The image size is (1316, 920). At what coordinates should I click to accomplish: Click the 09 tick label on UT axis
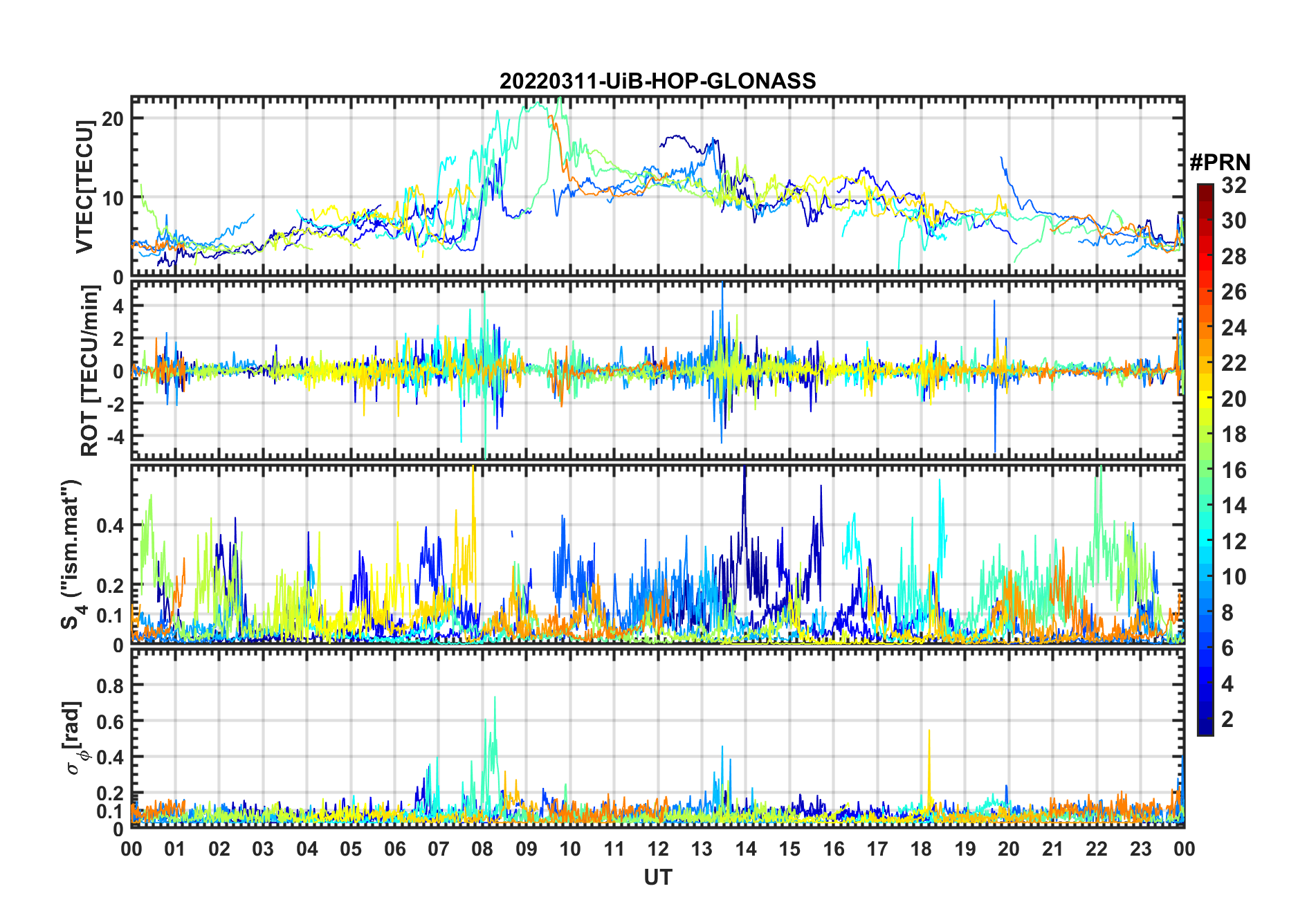coord(527,849)
